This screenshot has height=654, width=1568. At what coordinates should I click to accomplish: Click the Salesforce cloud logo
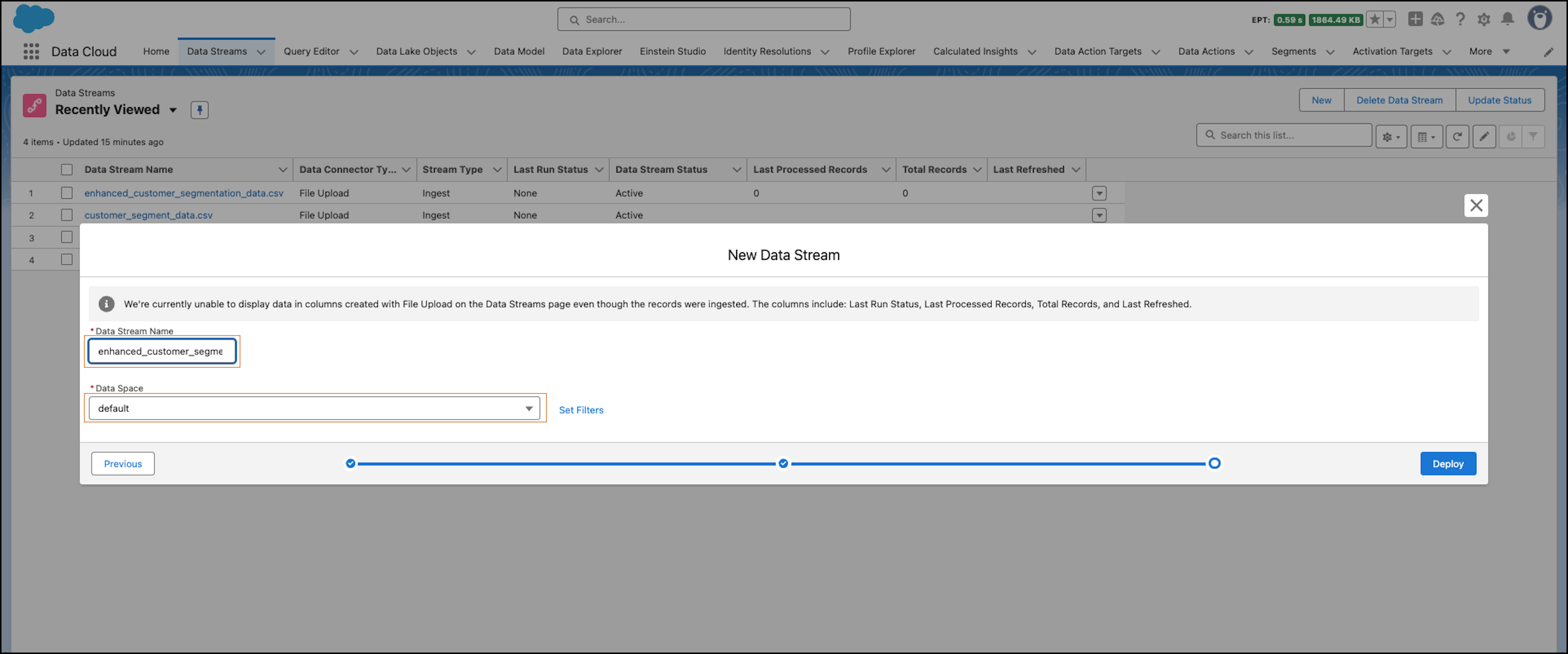(x=33, y=18)
